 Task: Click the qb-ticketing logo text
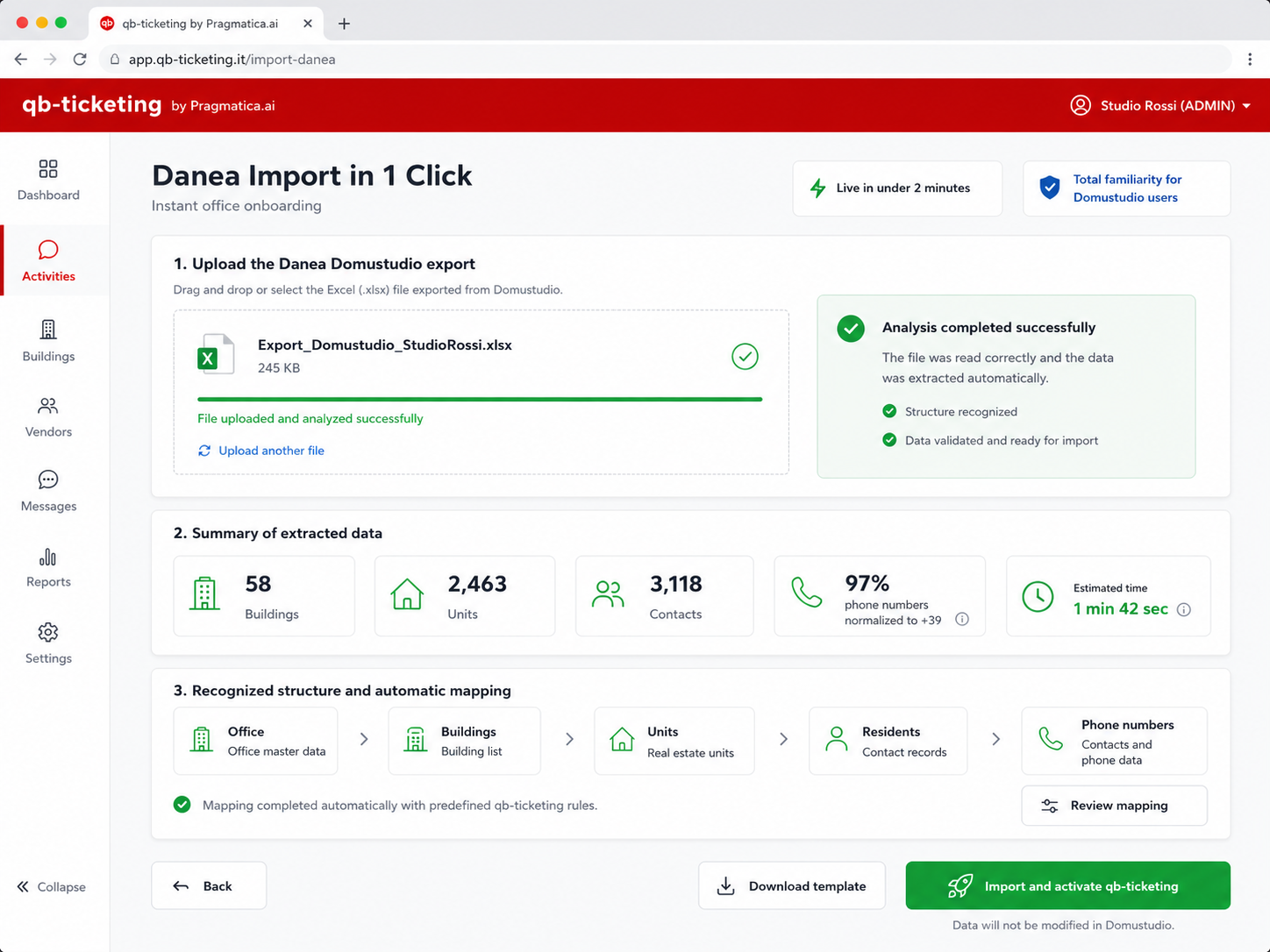[92, 104]
